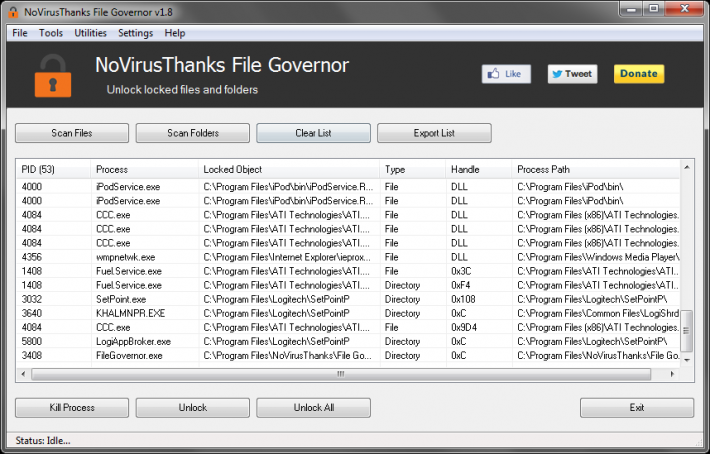Click handle value 0x108
This screenshot has height=454, width=710.
[x=463, y=299]
